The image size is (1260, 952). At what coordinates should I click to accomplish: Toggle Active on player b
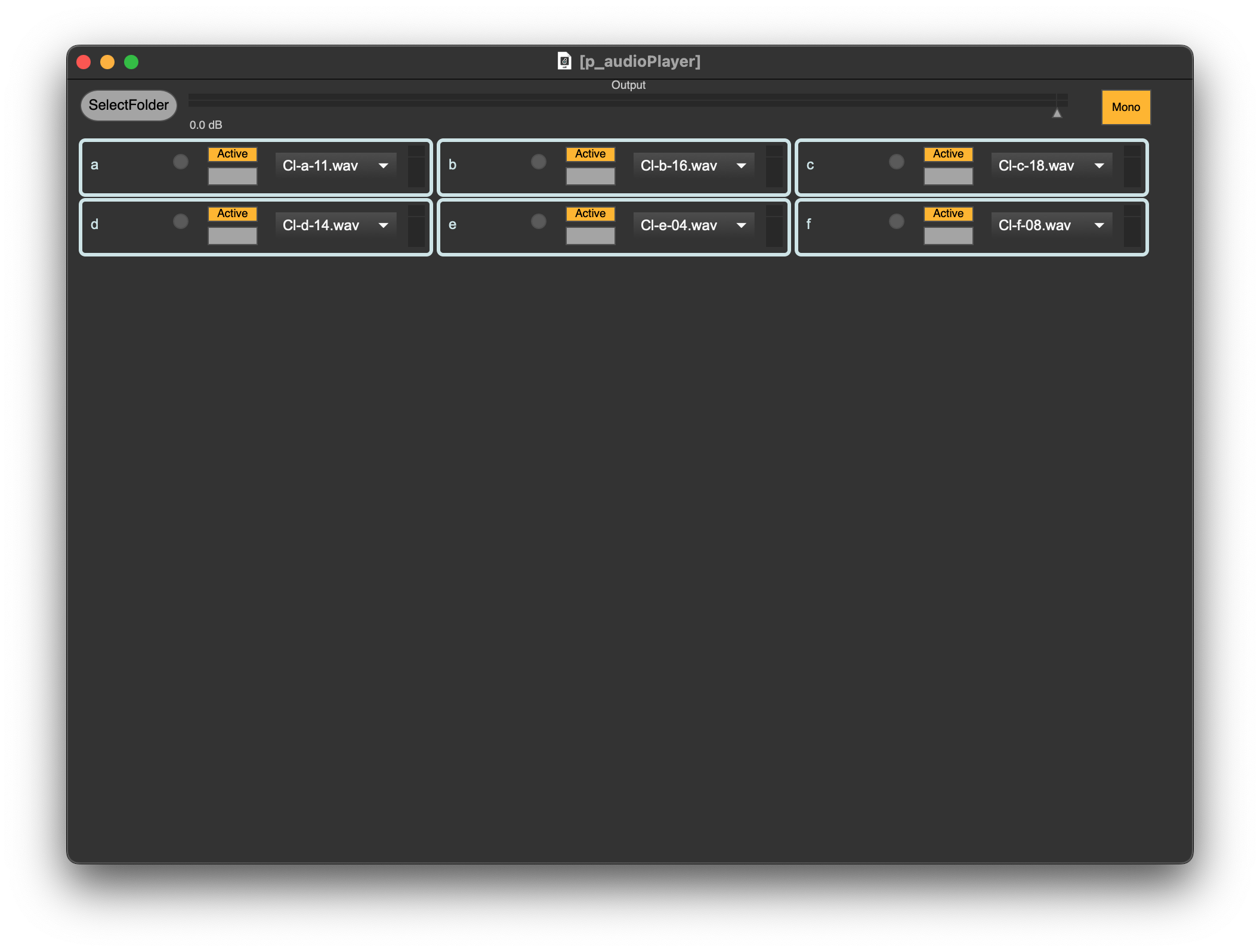click(x=591, y=154)
